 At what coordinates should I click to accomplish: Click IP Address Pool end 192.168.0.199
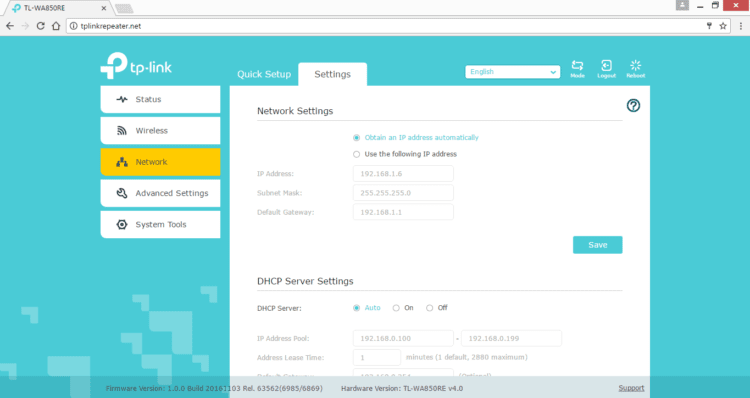[x=511, y=338]
